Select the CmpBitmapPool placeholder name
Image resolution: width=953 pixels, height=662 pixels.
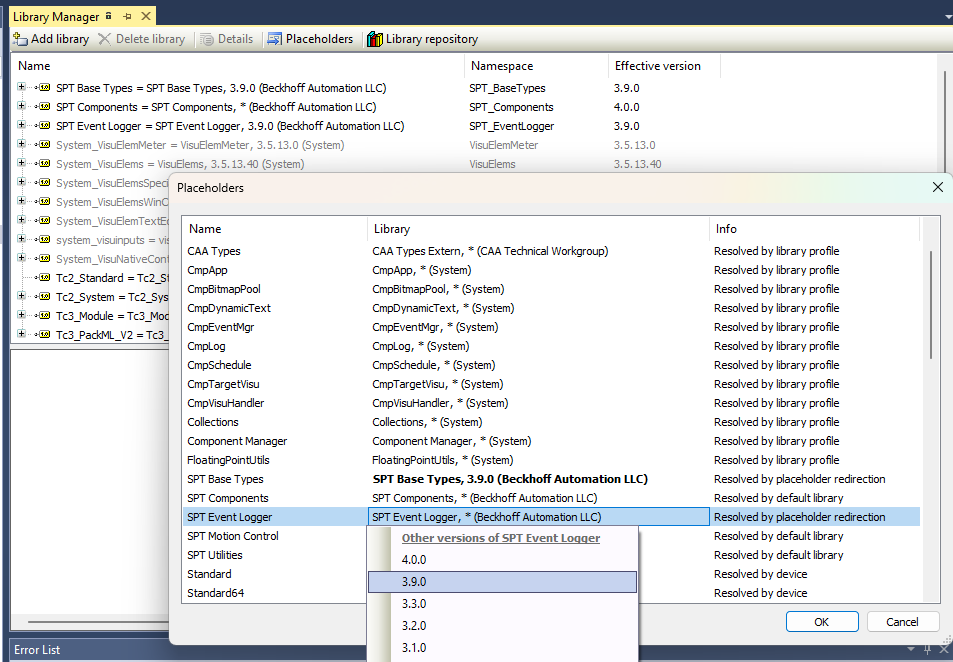click(x=224, y=289)
